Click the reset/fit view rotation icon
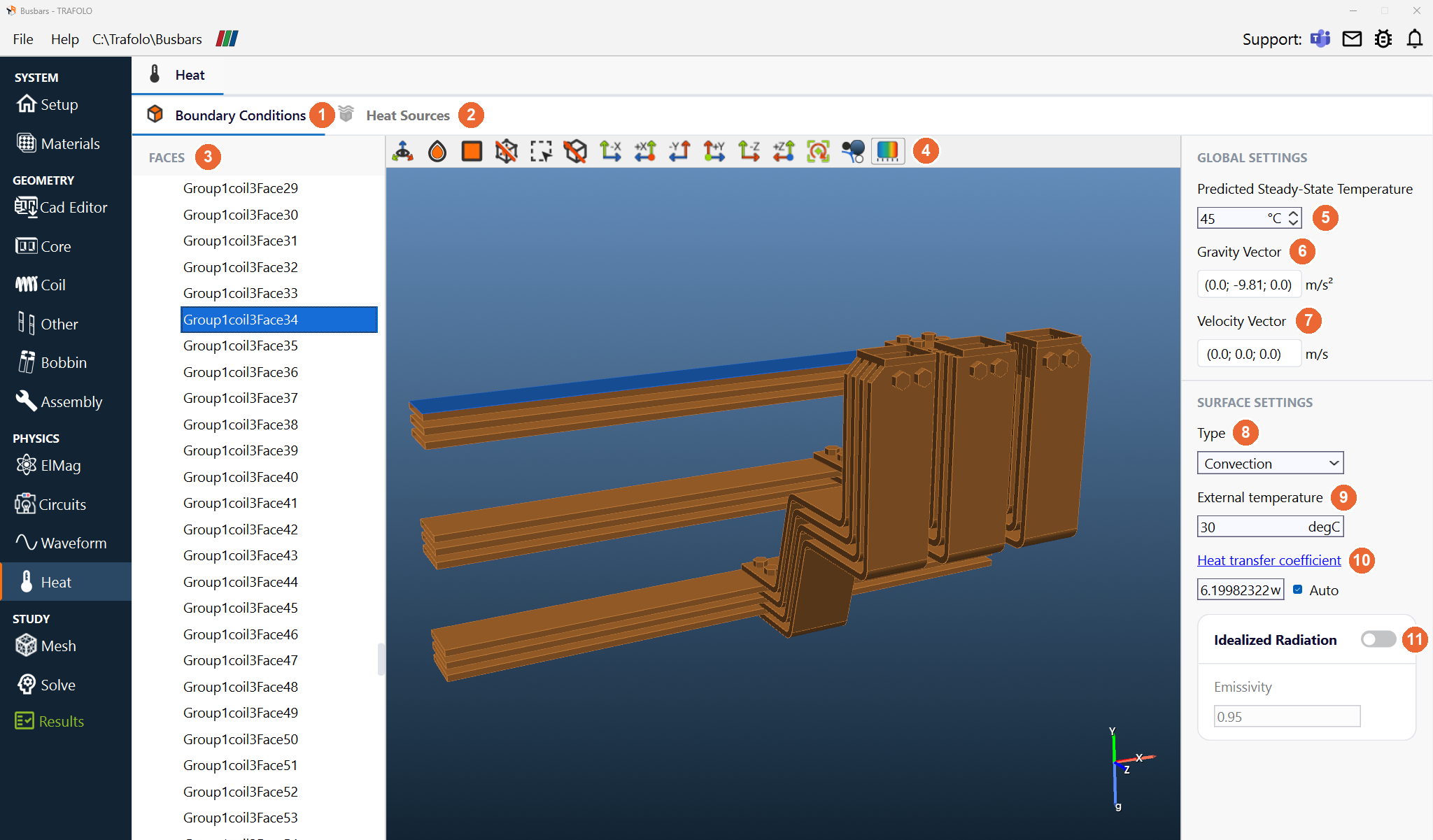The height and width of the screenshot is (840, 1433). [x=818, y=151]
